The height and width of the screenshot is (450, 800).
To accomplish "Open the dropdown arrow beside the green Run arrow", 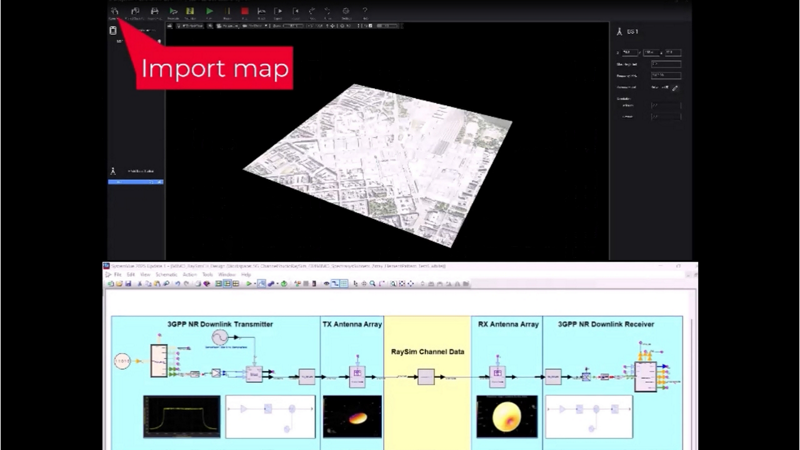I will coord(255,284).
